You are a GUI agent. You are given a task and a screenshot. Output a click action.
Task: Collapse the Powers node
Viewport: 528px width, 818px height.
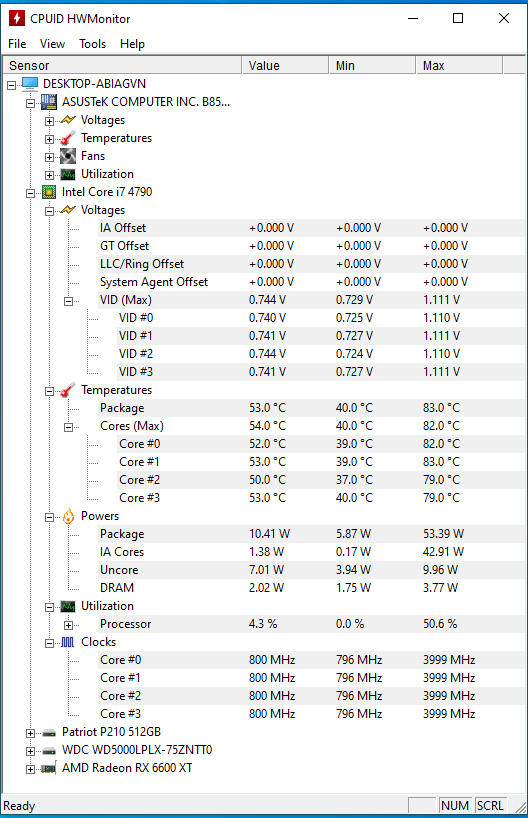tap(49, 518)
